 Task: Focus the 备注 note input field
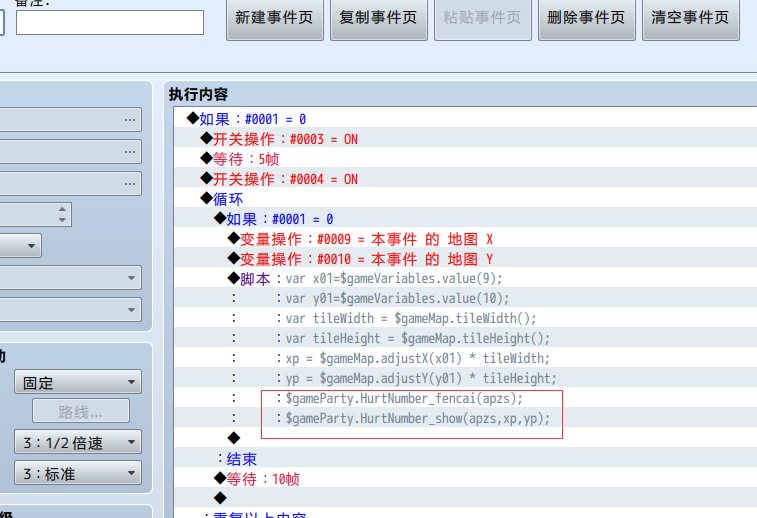click(110, 23)
